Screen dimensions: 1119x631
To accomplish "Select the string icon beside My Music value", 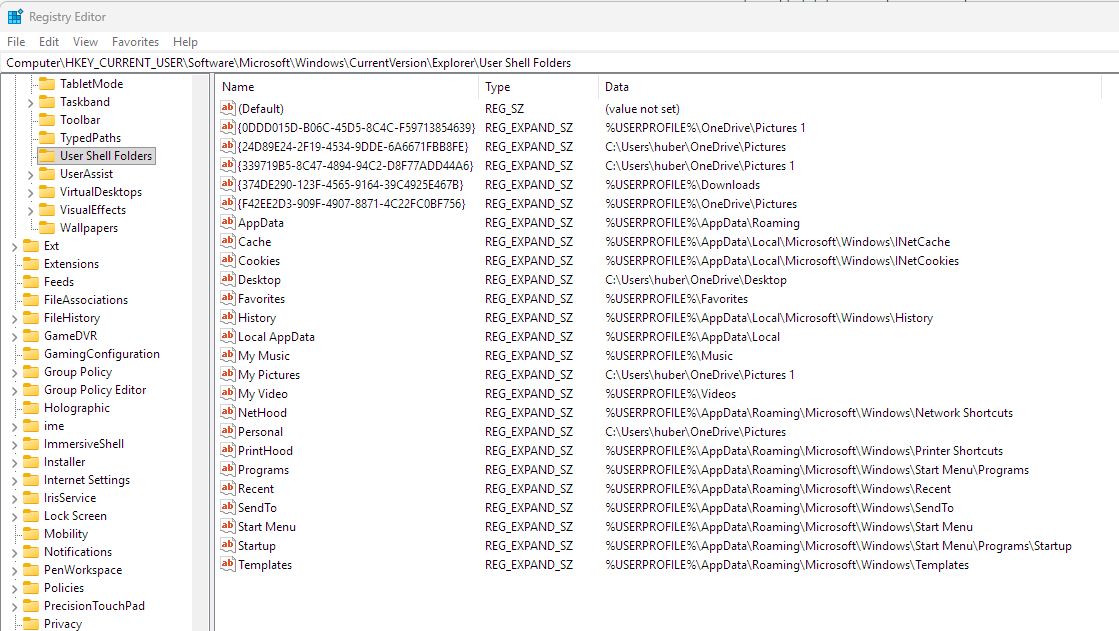I will 228,355.
